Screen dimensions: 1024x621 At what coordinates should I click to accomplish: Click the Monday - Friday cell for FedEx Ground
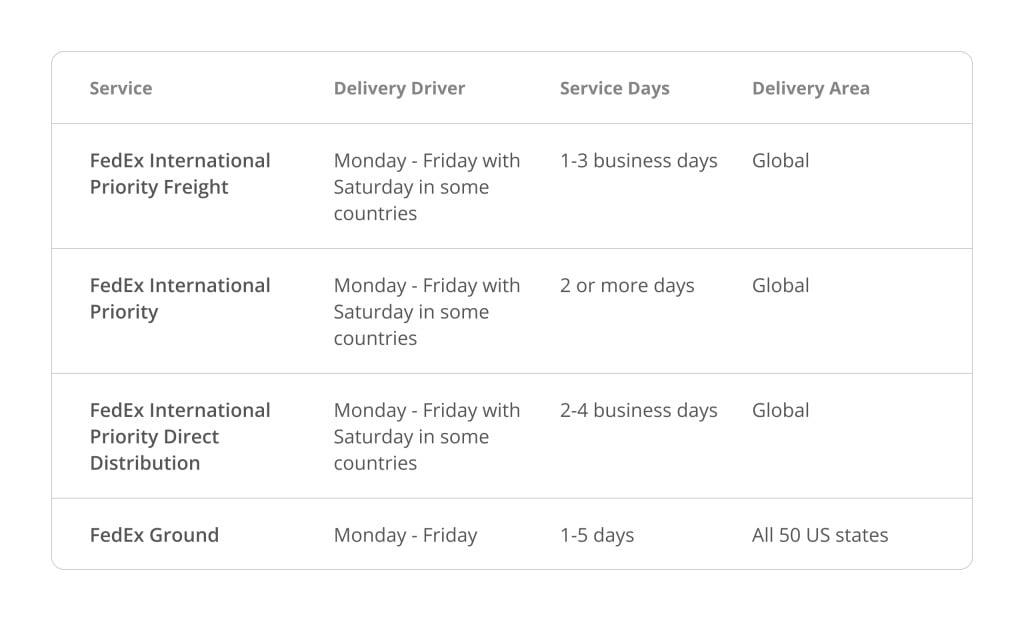(x=406, y=535)
